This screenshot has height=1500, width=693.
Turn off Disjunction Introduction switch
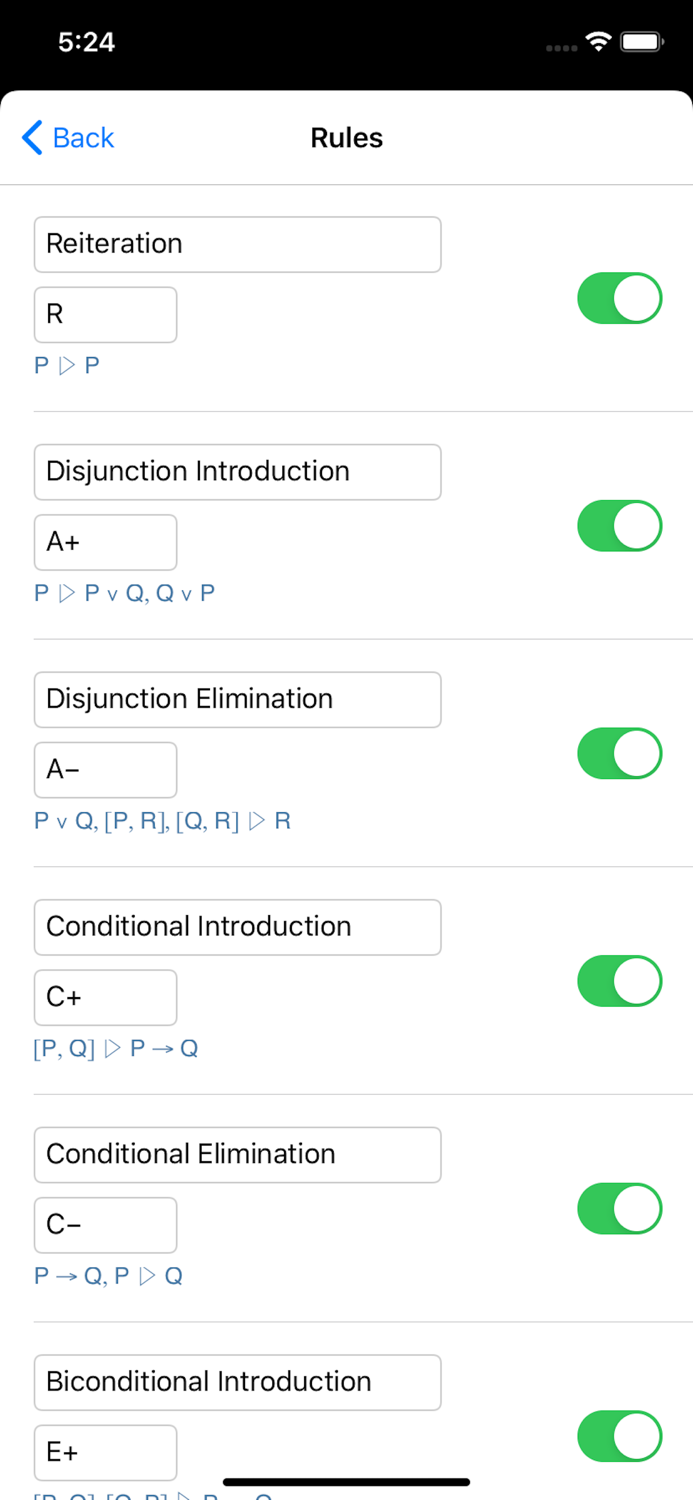click(619, 526)
